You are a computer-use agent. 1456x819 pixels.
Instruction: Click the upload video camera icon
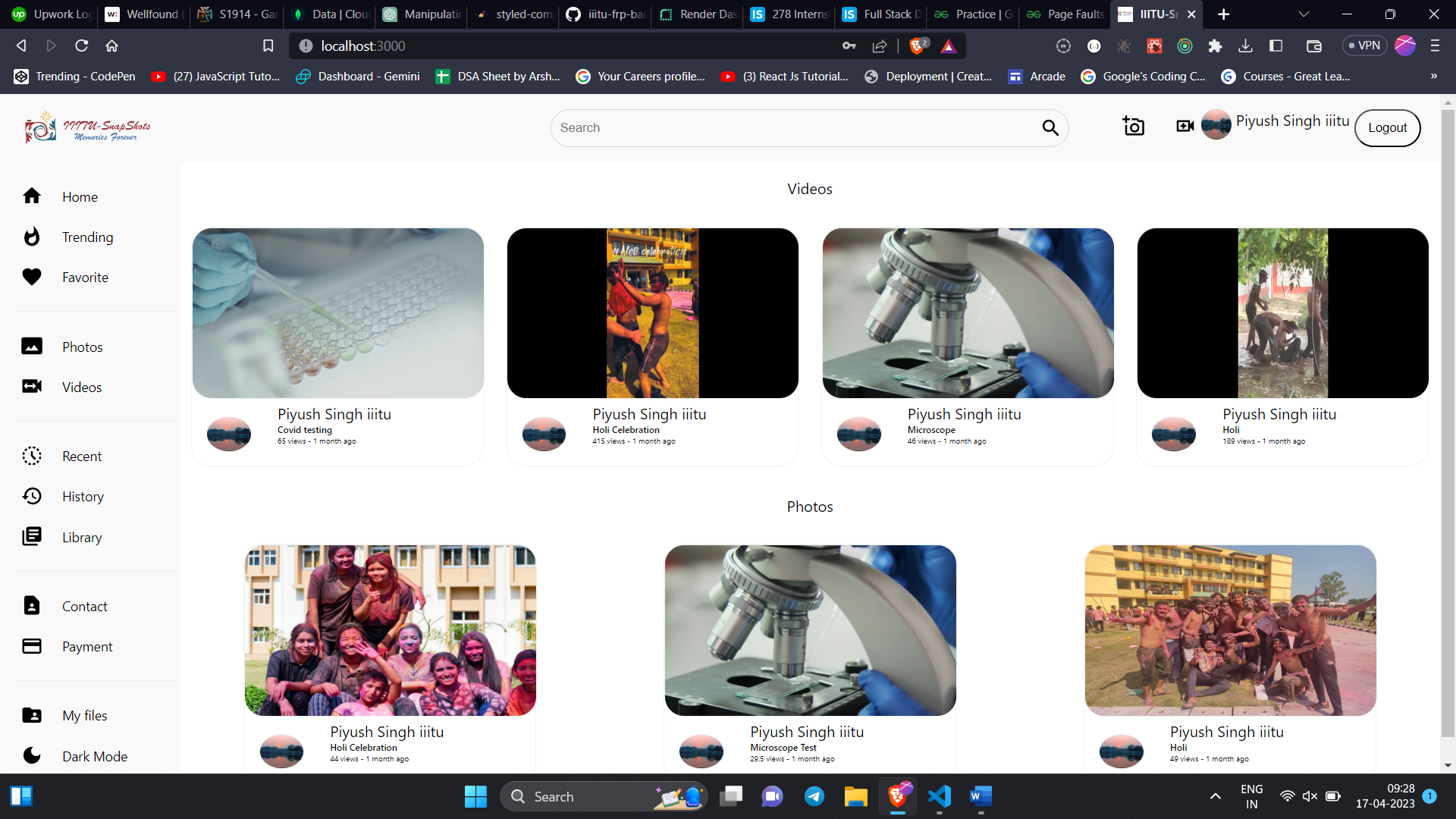point(1185,127)
